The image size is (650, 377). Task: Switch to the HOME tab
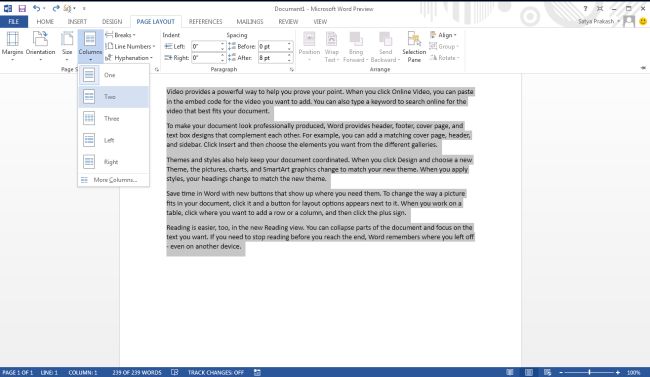[45, 22]
